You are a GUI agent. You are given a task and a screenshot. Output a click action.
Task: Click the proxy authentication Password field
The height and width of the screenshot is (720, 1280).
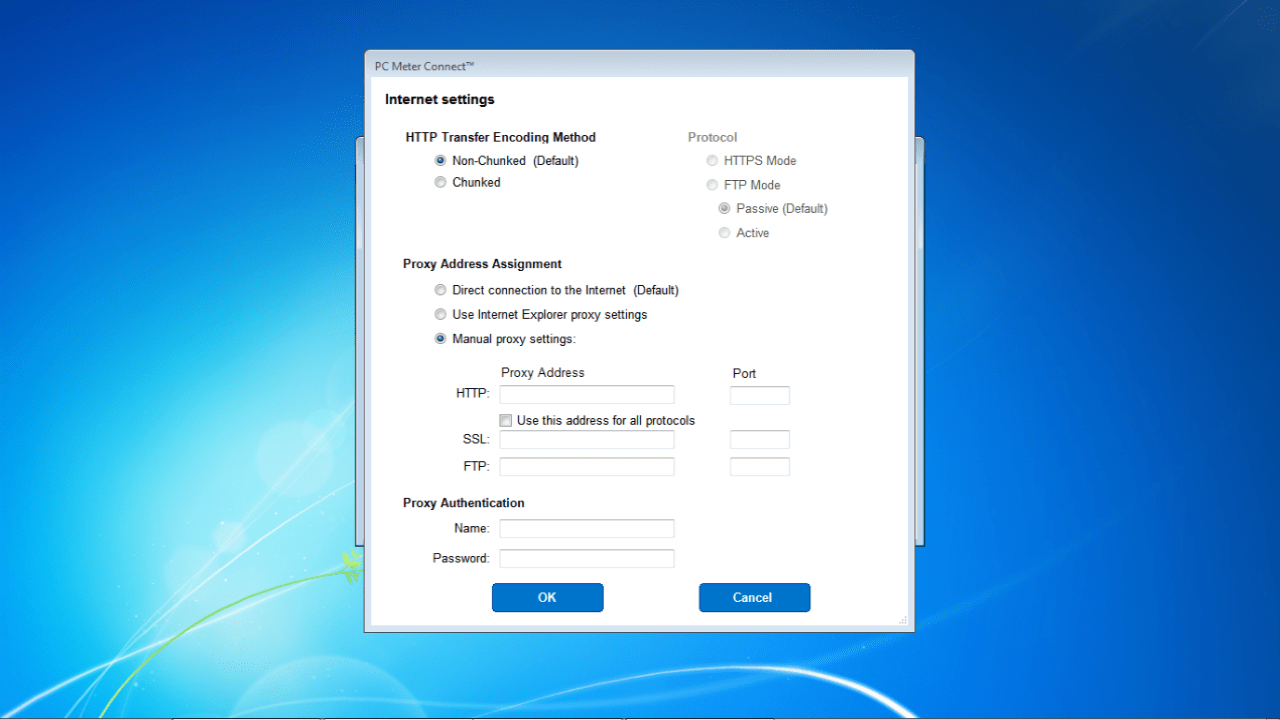(587, 559)
